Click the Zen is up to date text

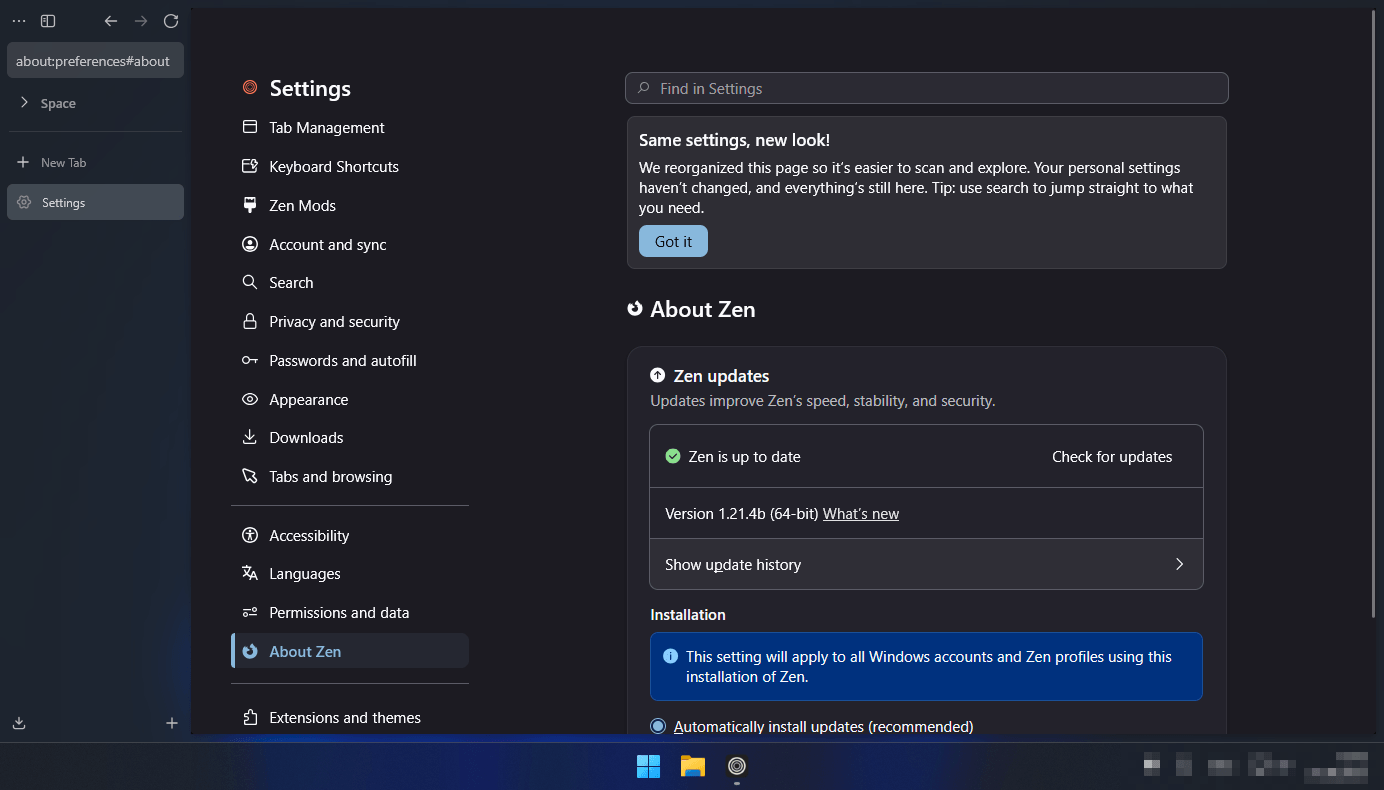tap(745, 456)
